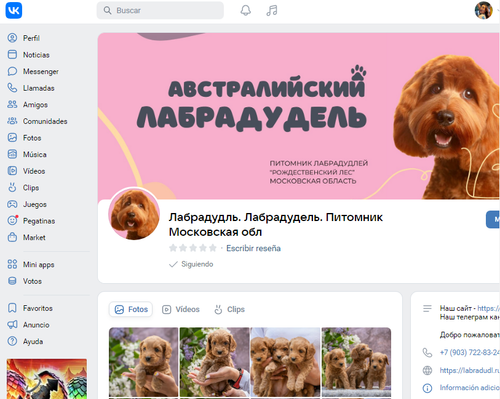This screenshot has width=500, height=399.
Task: Open Market label in sidebar
Action: pos(34,237)
